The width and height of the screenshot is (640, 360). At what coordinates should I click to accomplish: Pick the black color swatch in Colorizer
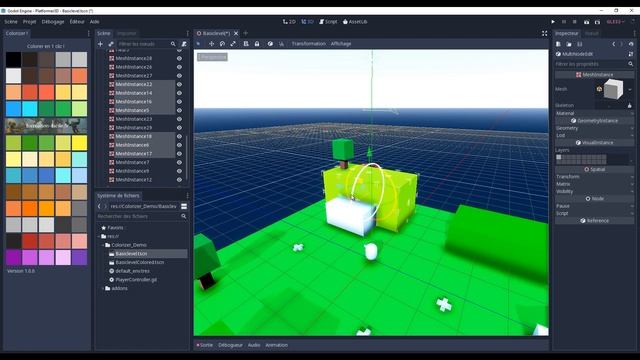(x=13, y=60)
